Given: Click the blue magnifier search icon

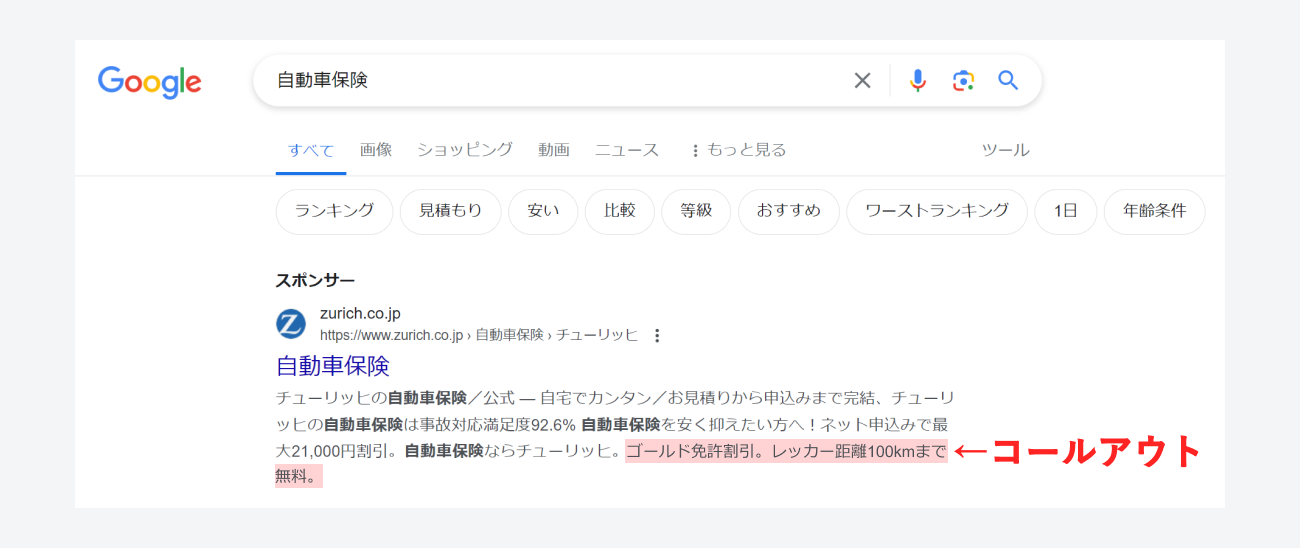Looking at the screenshot, I should pyautogui.click(x=1008, y=81).
